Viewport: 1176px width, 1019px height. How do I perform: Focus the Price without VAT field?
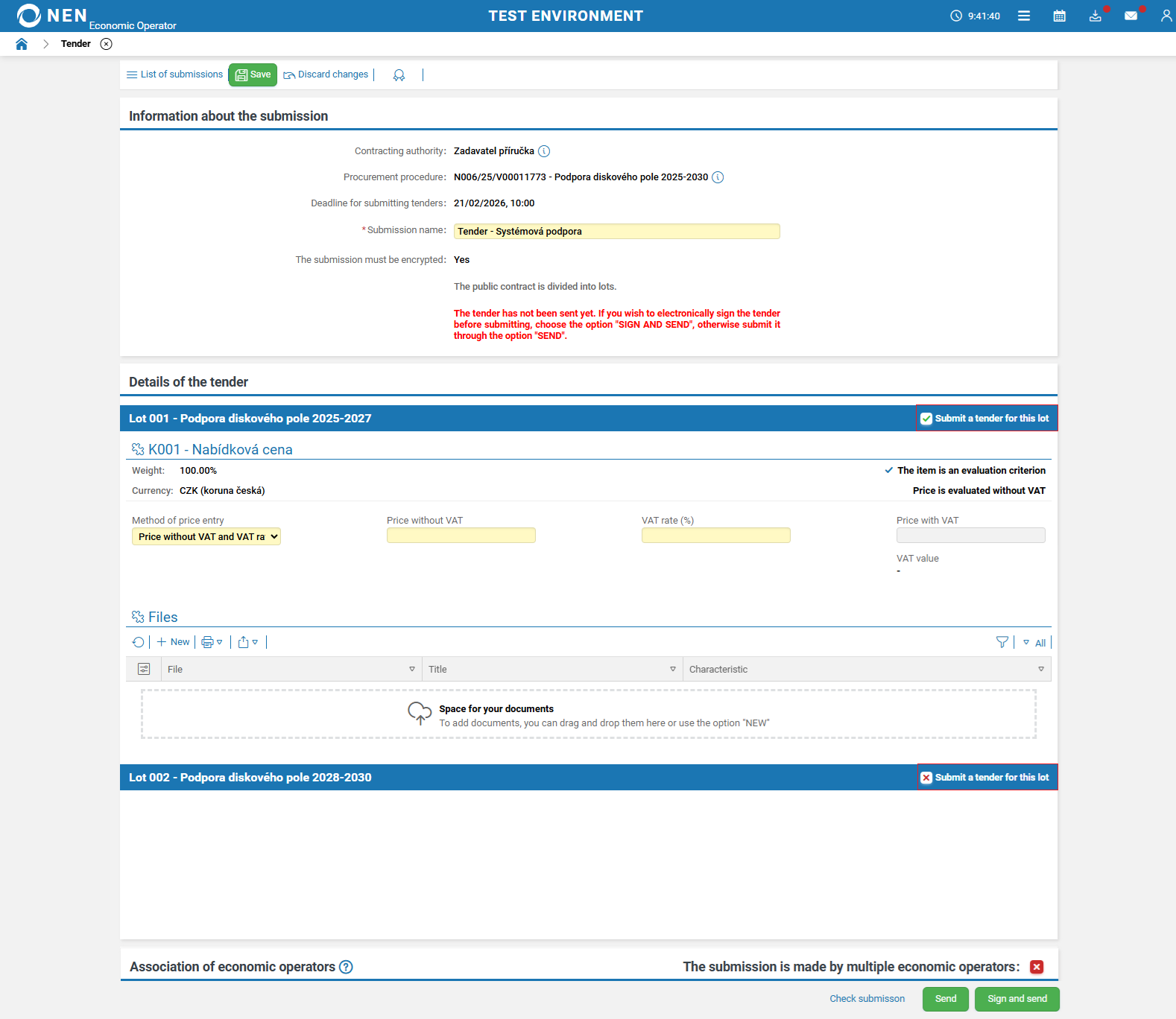(x=461, y=536)
